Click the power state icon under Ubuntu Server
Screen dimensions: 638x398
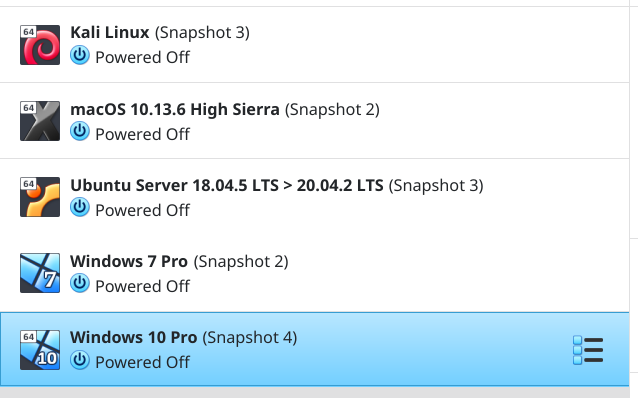pos(80,208)
